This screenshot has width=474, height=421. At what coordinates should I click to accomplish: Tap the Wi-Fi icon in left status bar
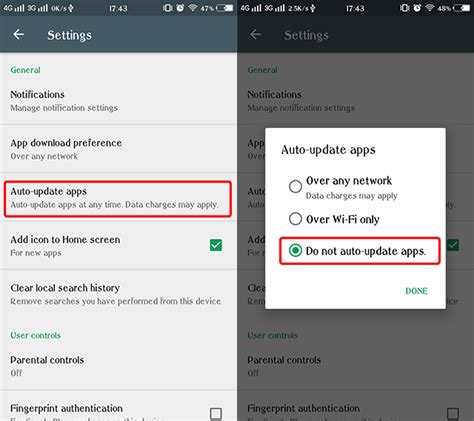(x=192, y=8)
